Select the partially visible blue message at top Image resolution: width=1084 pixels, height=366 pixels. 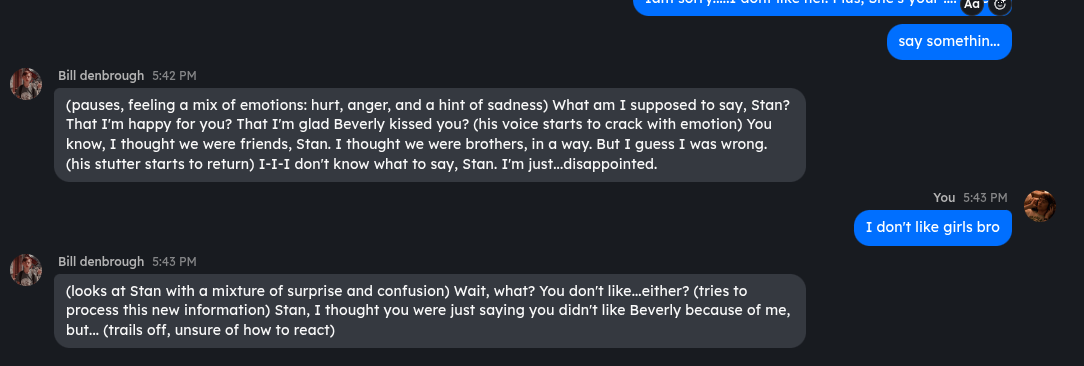[x=822, y=6]
